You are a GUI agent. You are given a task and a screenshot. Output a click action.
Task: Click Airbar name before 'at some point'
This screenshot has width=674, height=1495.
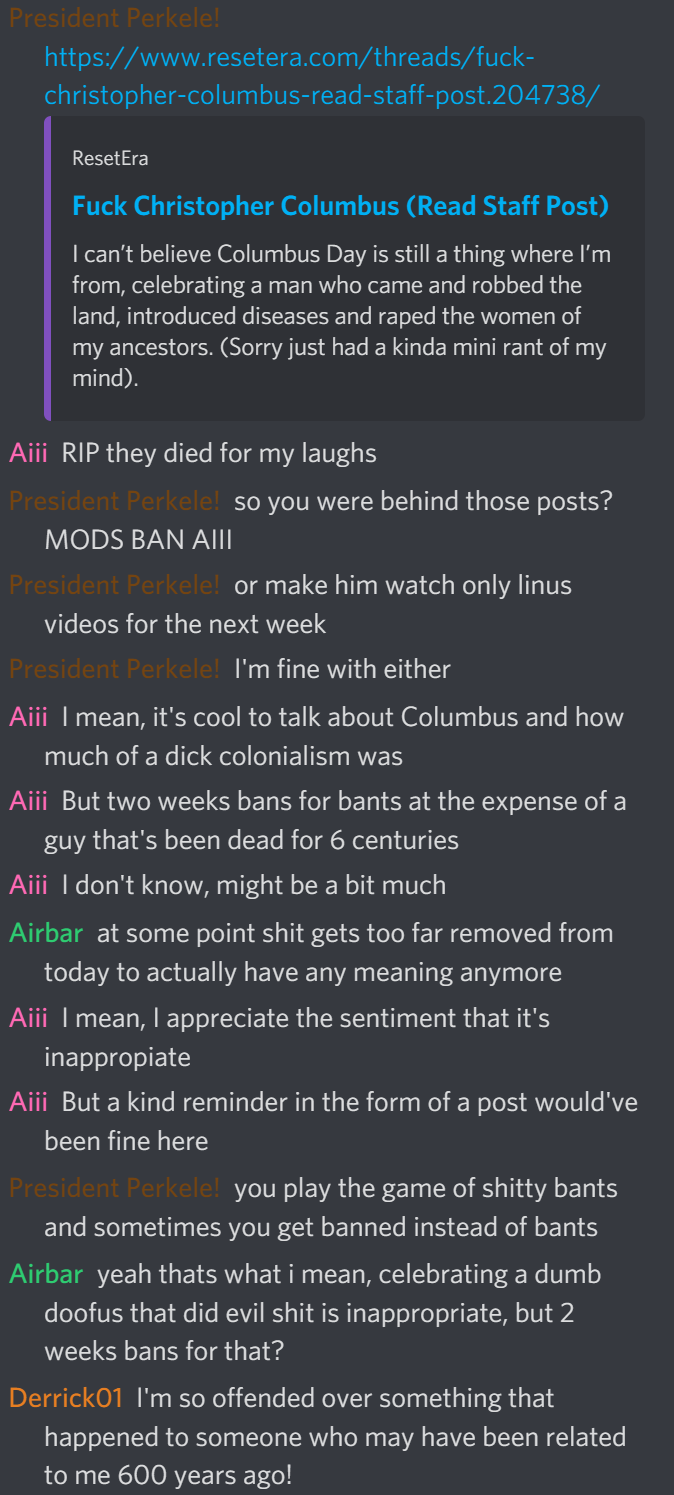tap(46, 933)
